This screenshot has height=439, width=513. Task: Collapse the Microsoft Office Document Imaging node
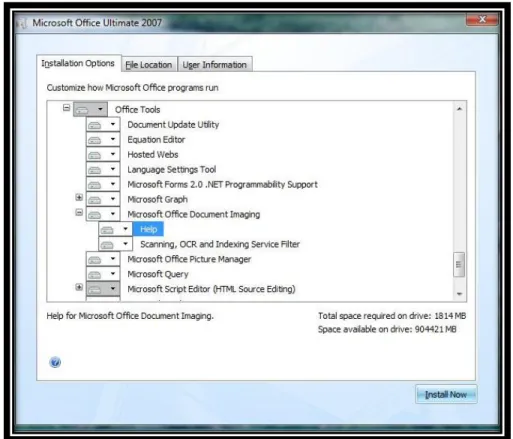(x=79, y=212)
